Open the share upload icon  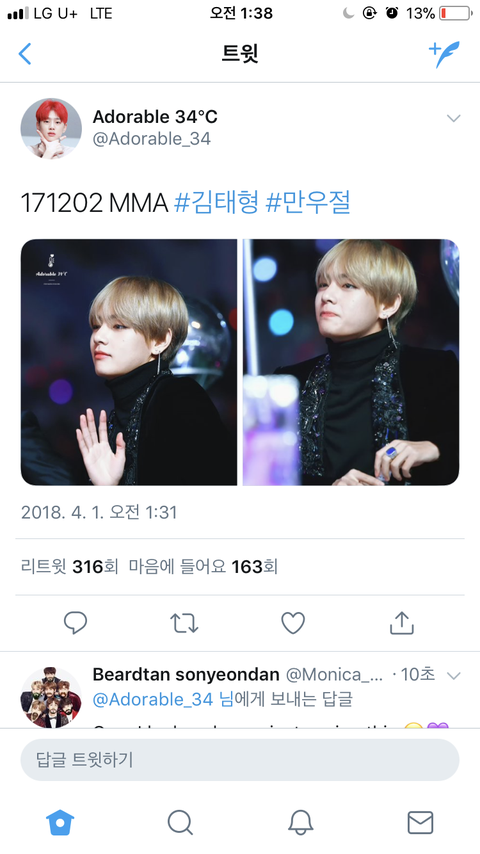(402, 623)
